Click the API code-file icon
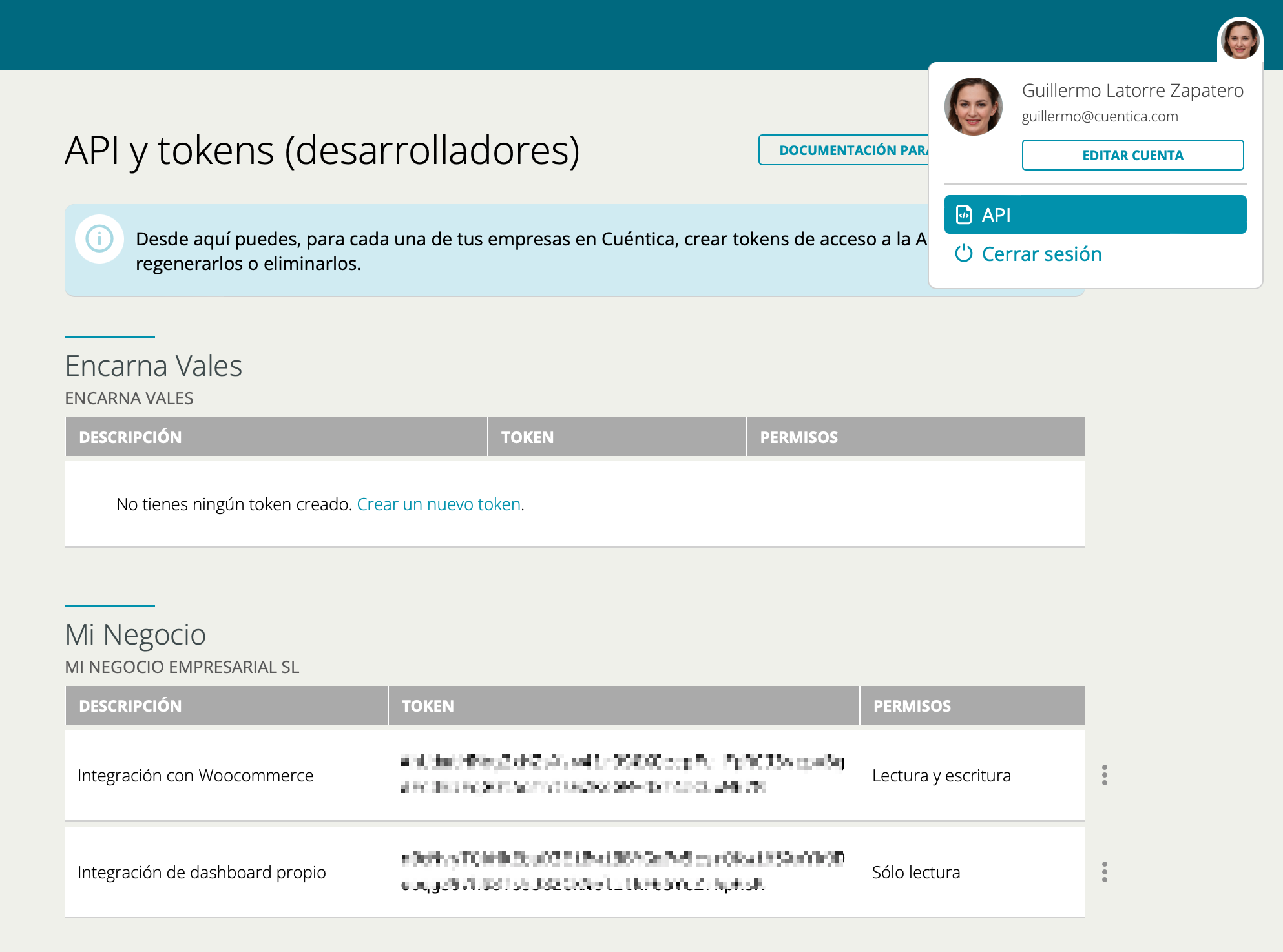The height and width of the screenshot is (952, 1283). coord(964,214)
